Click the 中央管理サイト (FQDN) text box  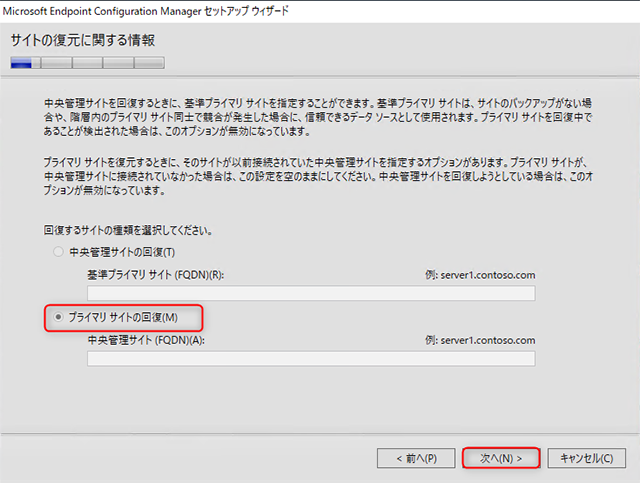click(x=311, y=358)
